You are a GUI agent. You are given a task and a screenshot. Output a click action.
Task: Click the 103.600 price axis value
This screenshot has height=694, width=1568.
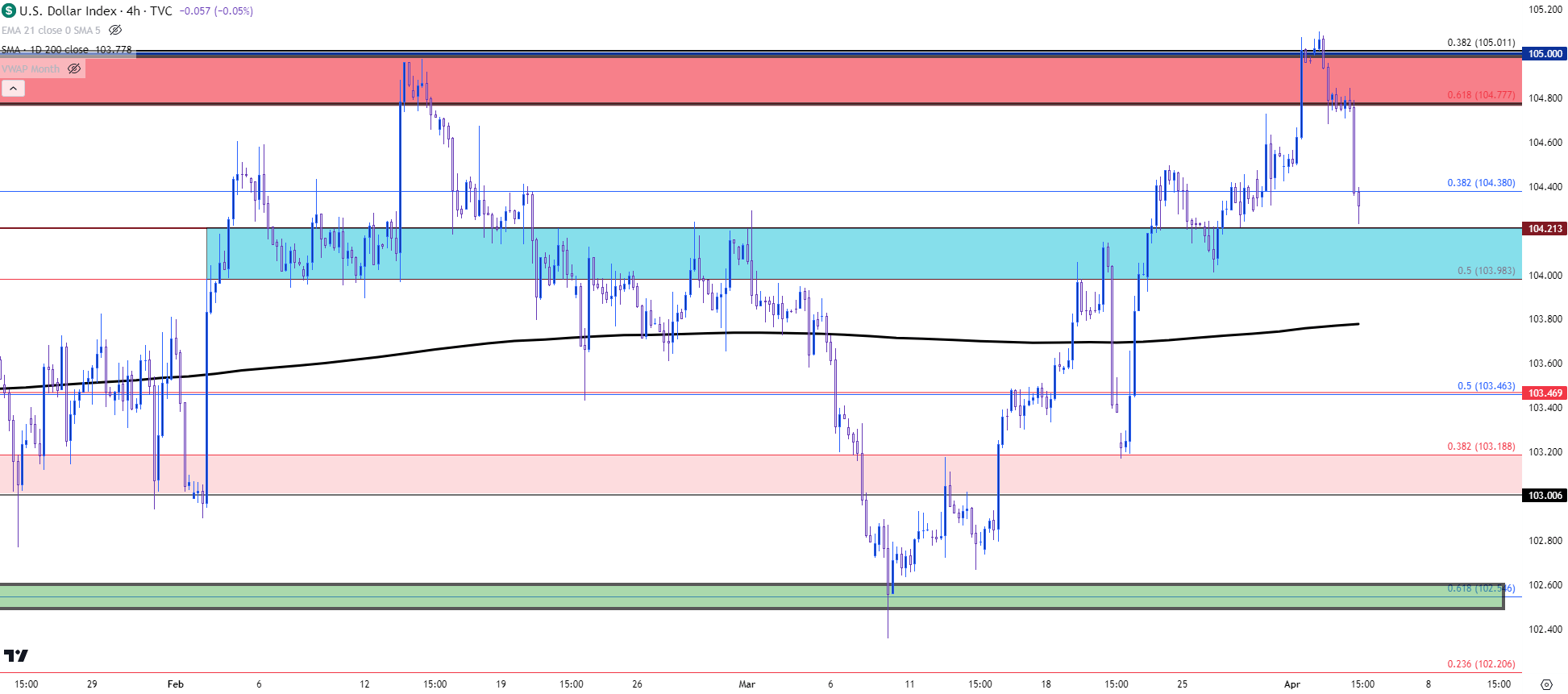1545,364
